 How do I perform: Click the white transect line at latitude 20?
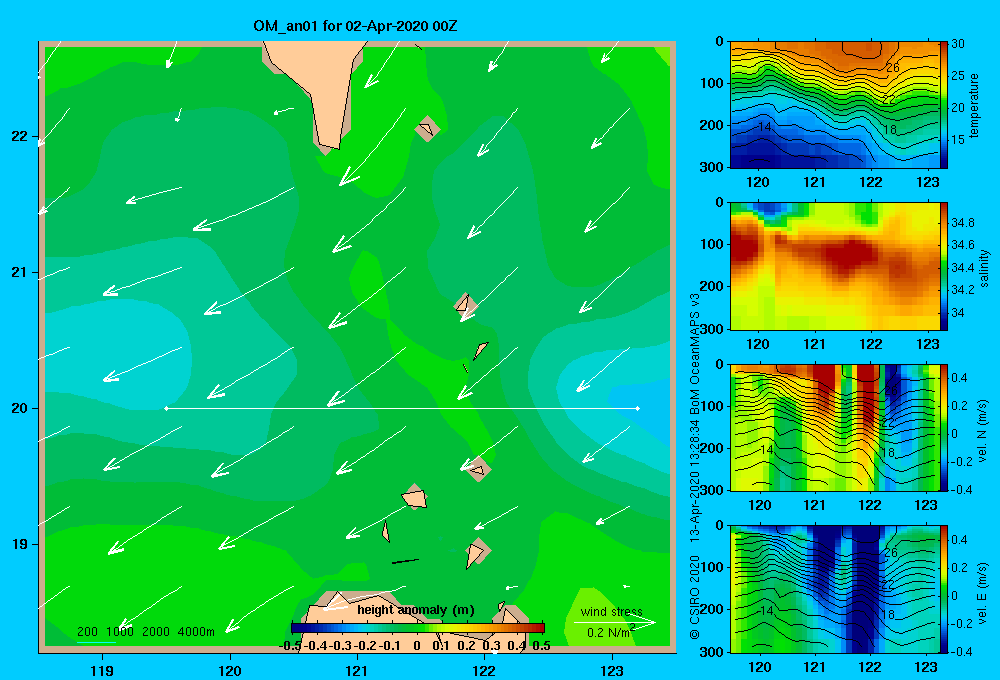point(402,408)
